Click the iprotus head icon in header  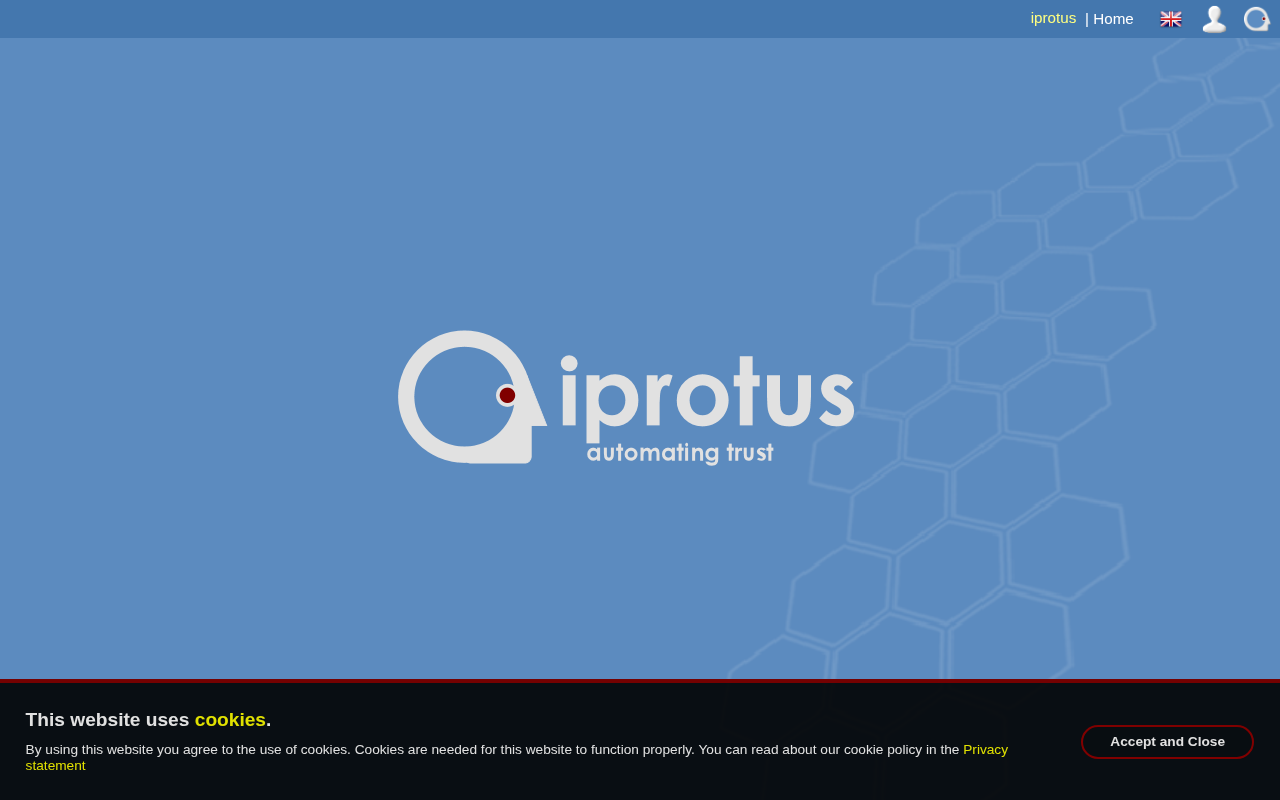point(1256,19)
